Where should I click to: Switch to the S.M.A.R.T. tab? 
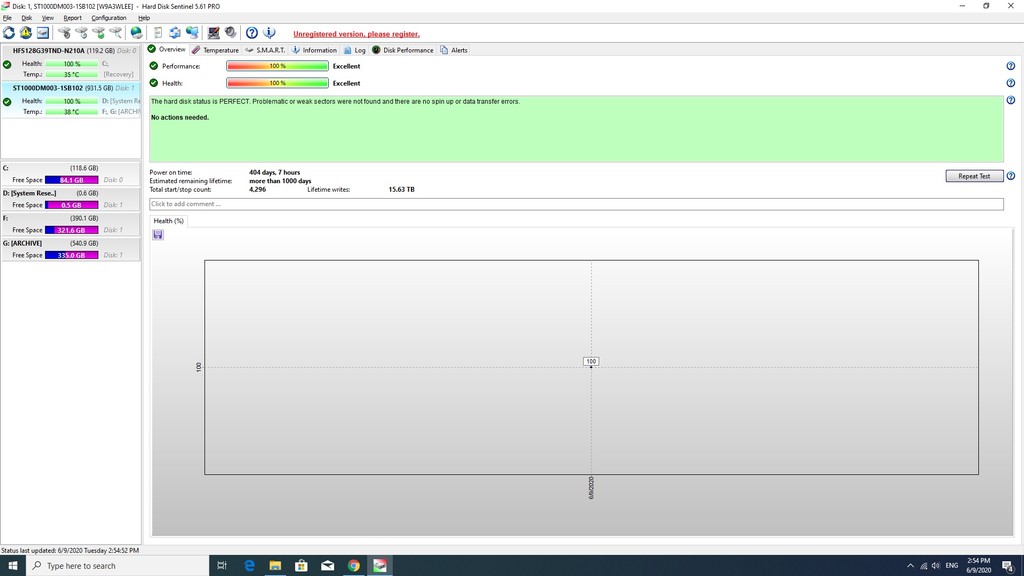tap(265, 50)
